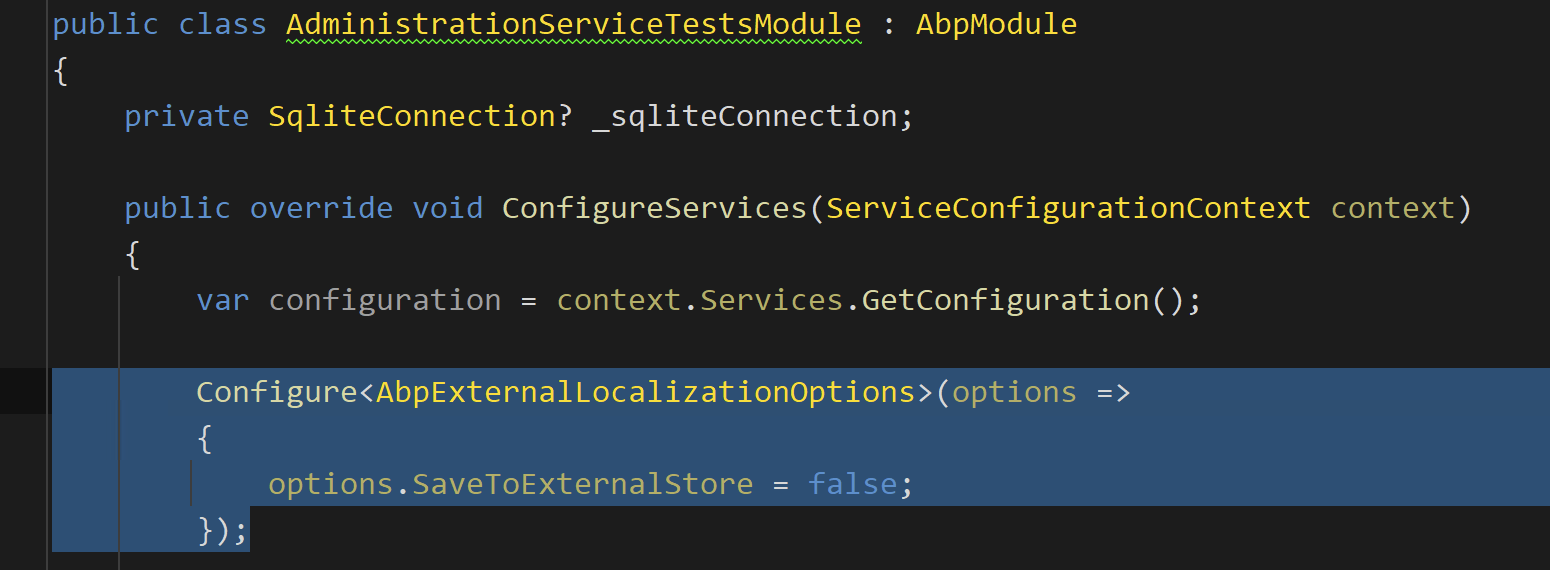Click the AdministrationServiceTestsModule class name
1550x570 pixels.
pos(573,24)
